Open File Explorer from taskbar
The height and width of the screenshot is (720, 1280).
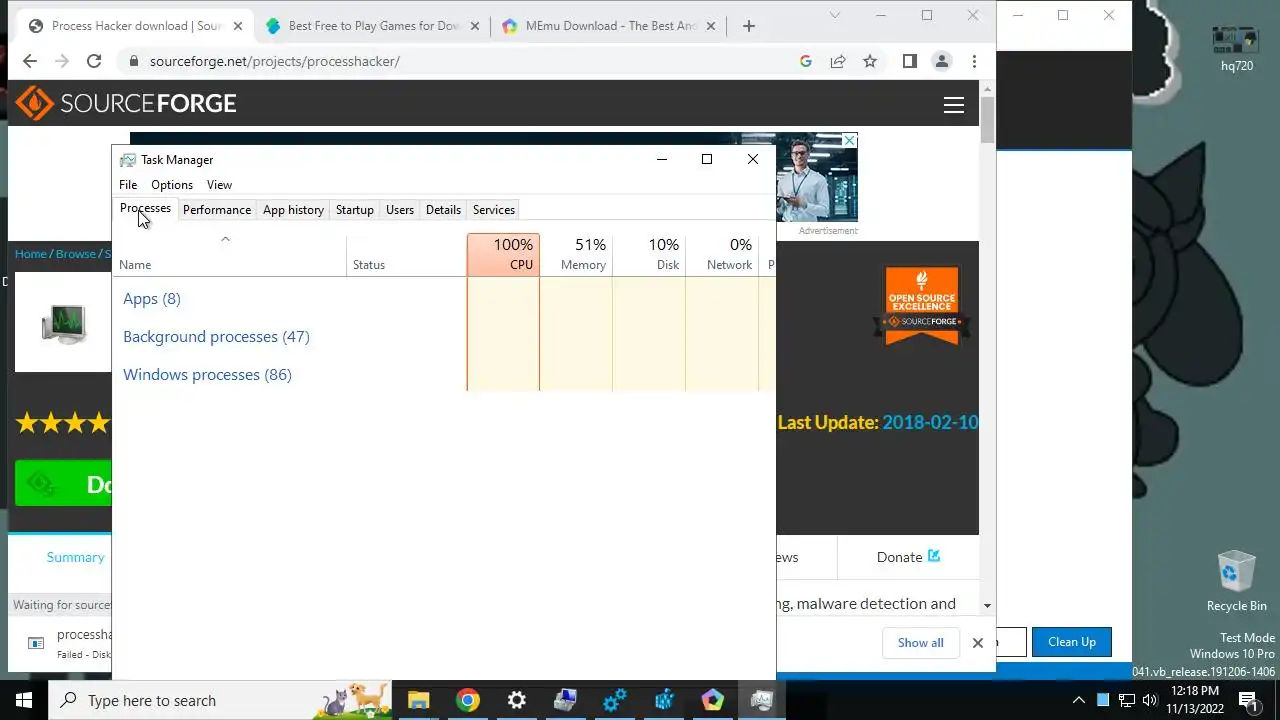(x=418, y=700)
